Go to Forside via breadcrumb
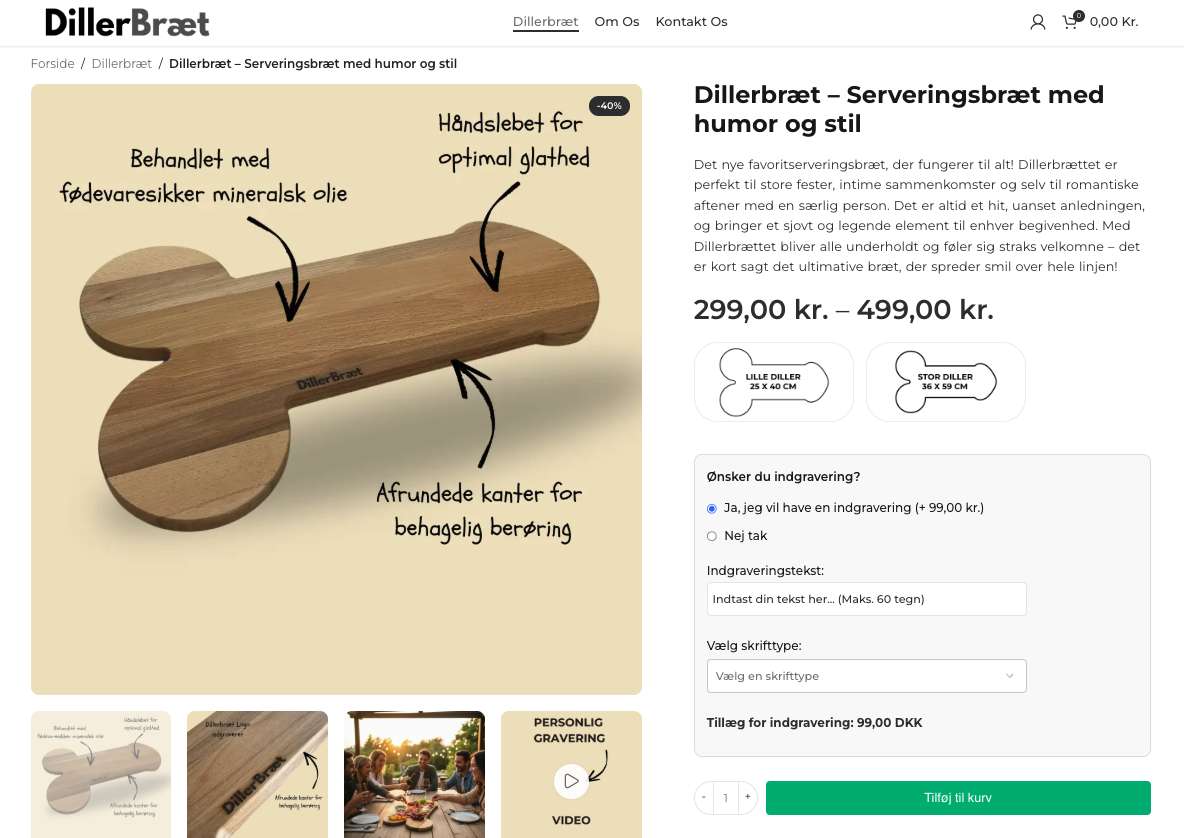 pos(53,64)
